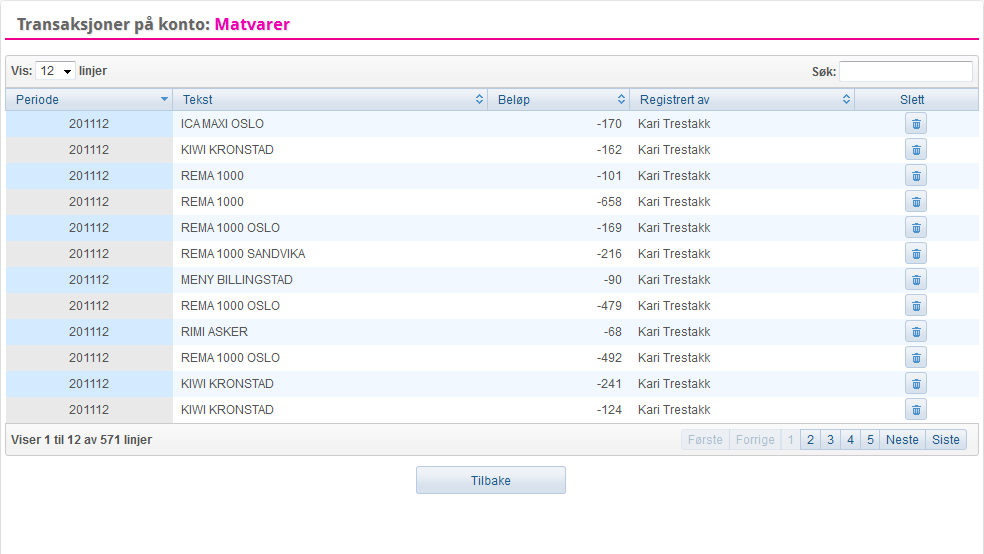The width and height of the screenshot is (984, 554).
Task: Click the Matvarer account title
Action: coord(252,24)
